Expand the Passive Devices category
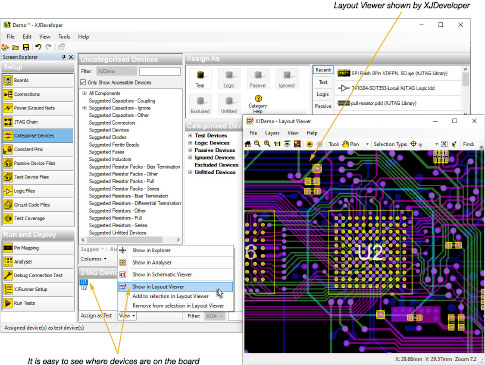 coord(190,150)
